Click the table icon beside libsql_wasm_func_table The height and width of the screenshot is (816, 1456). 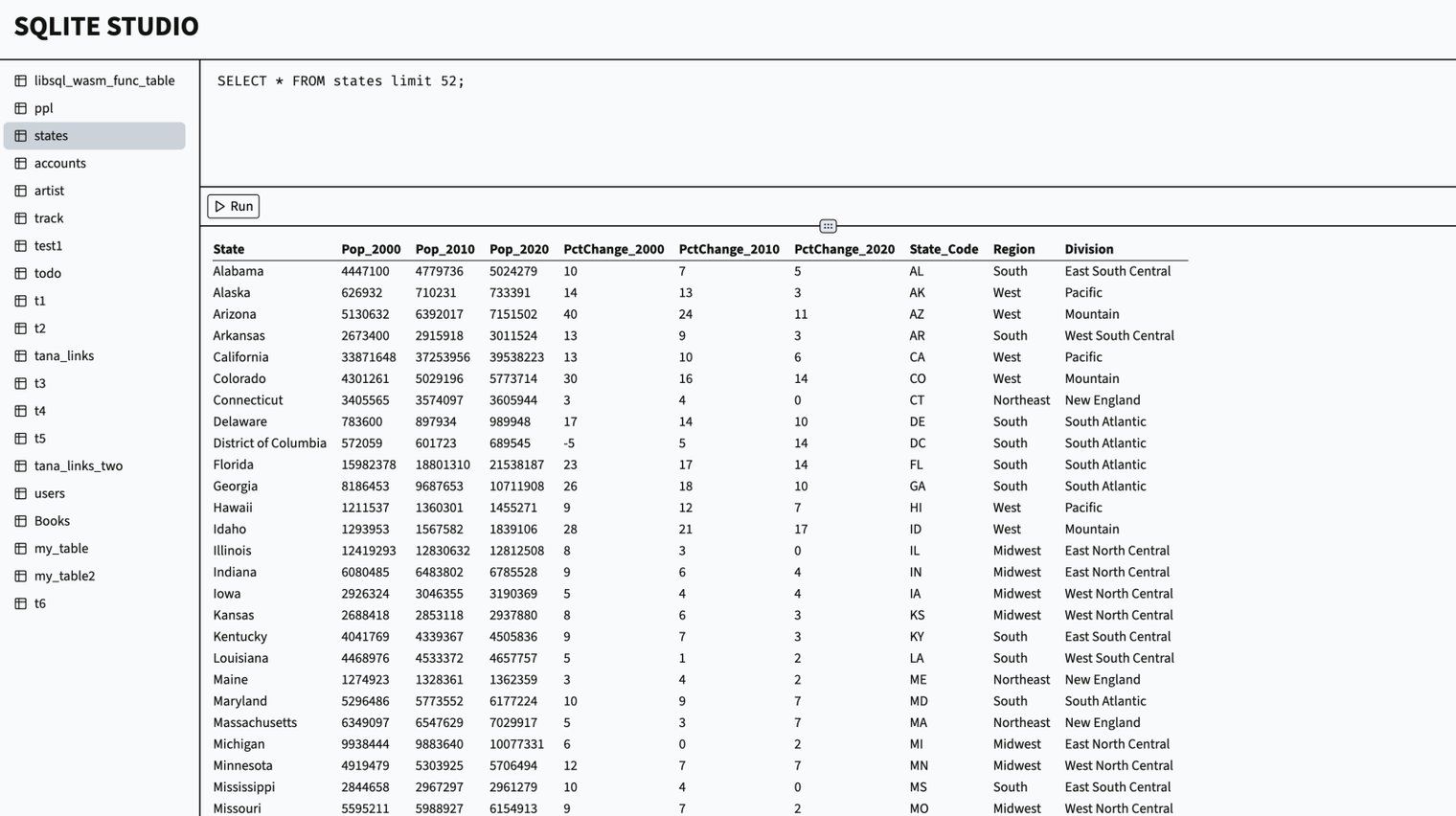pos(20,80)
